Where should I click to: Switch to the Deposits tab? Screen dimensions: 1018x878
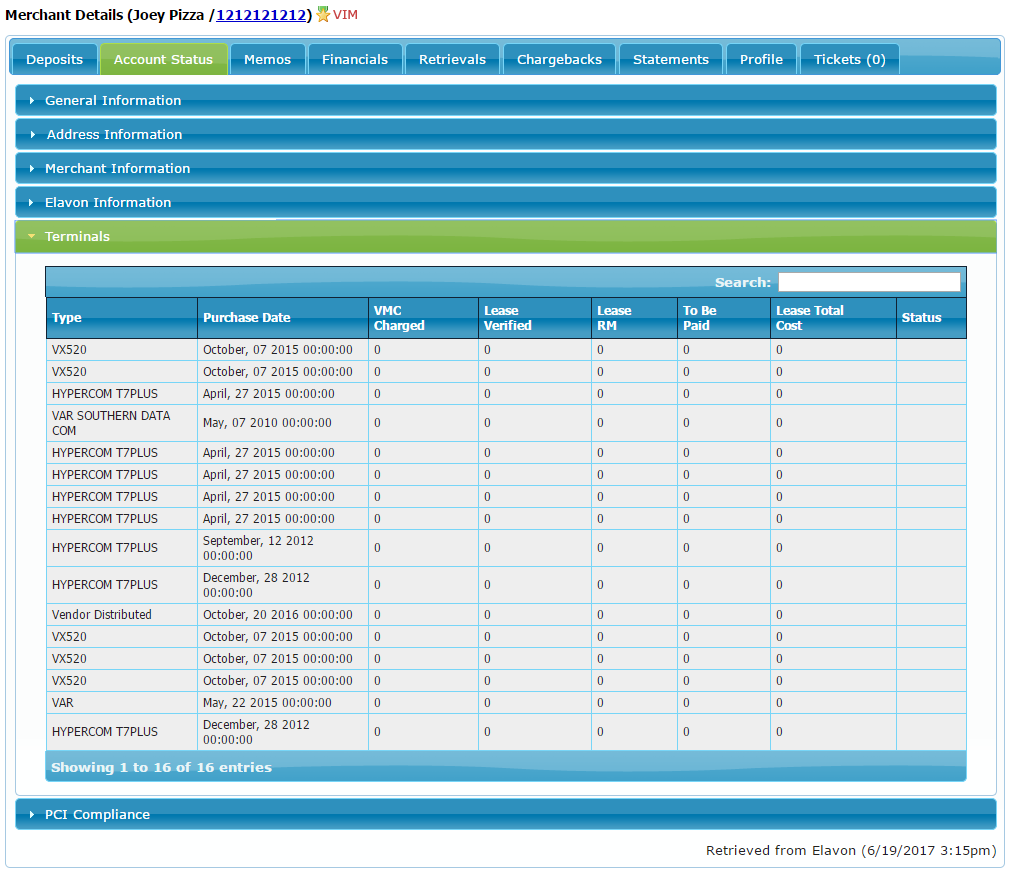pyautogui.click(x=55, y=59)
